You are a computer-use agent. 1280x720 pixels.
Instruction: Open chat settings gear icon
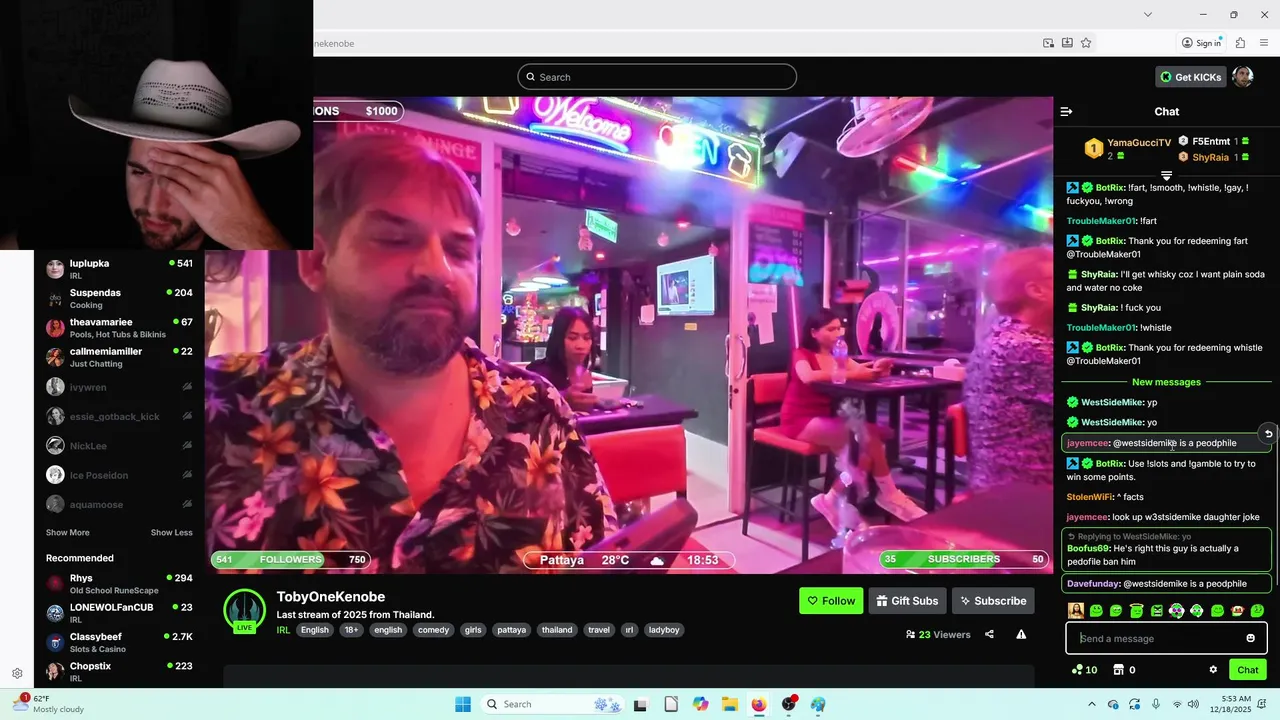coord(1213,670)
